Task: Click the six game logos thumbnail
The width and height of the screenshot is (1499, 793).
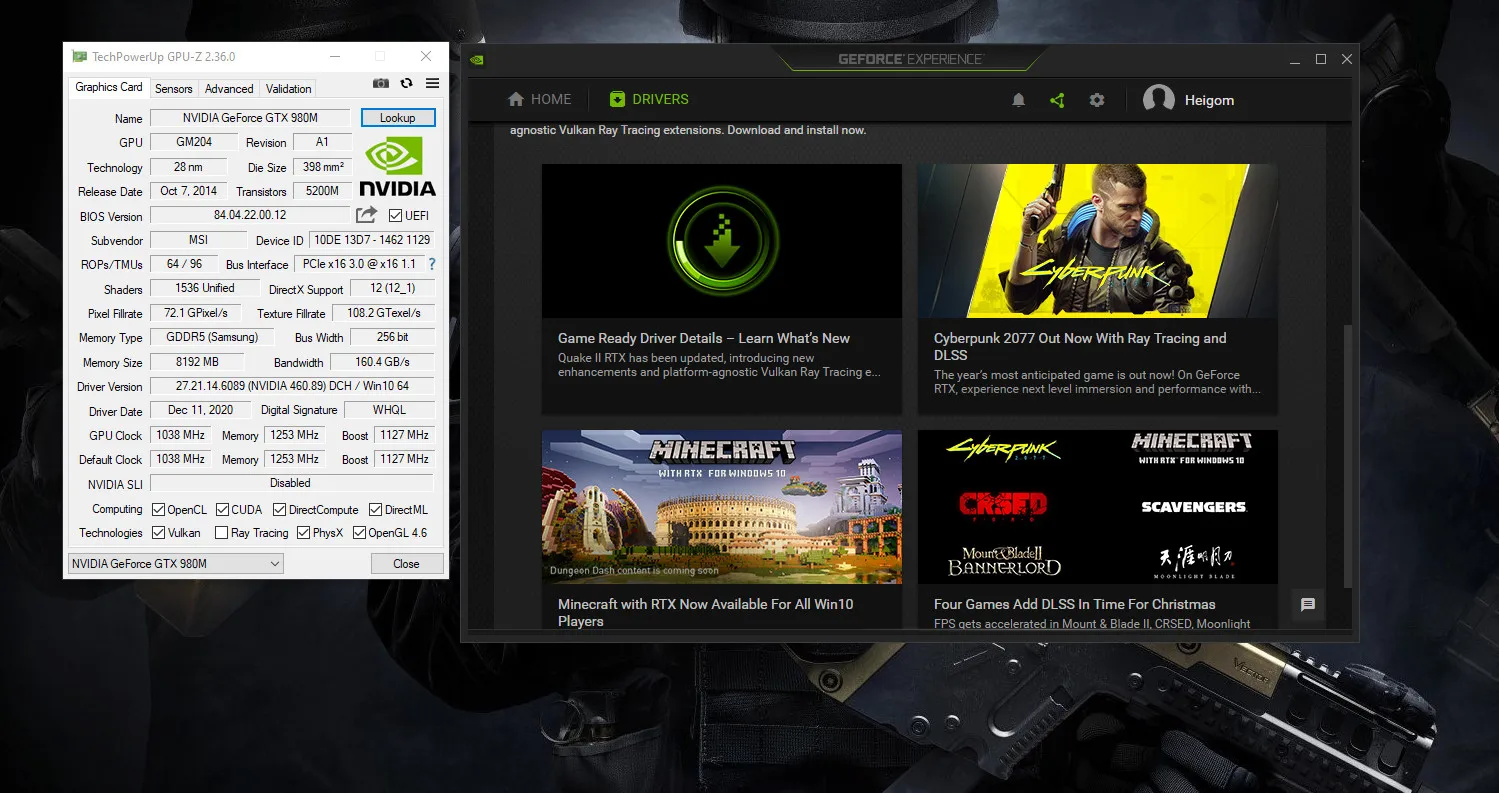Action: (1098, 507)
